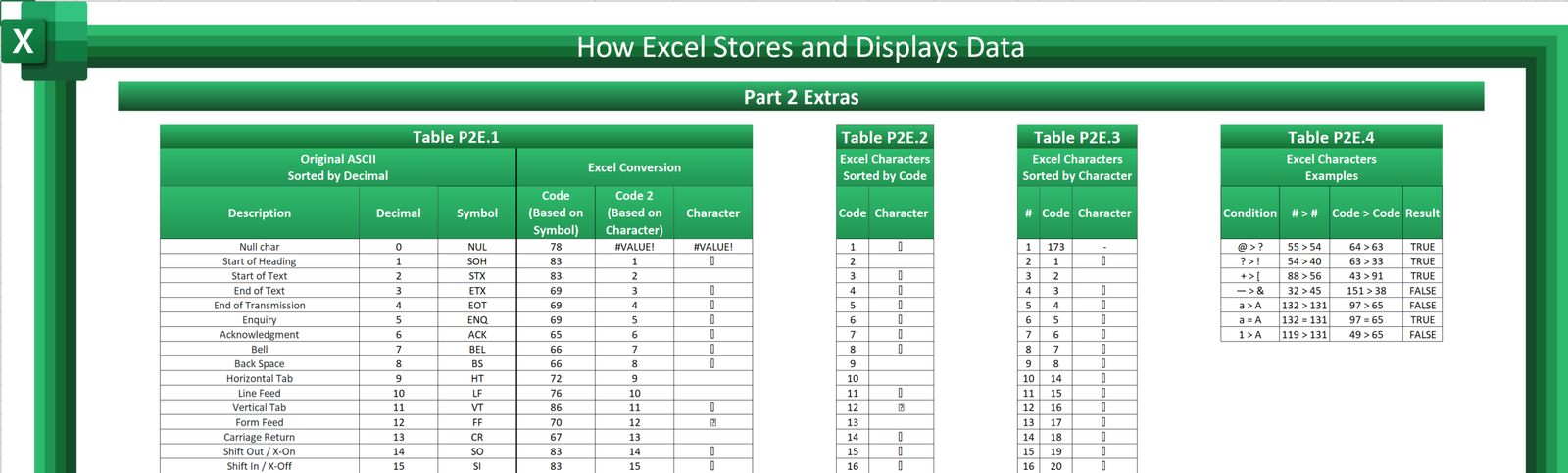Click the '@ > ?' condition cell

tap(1249, 247)
